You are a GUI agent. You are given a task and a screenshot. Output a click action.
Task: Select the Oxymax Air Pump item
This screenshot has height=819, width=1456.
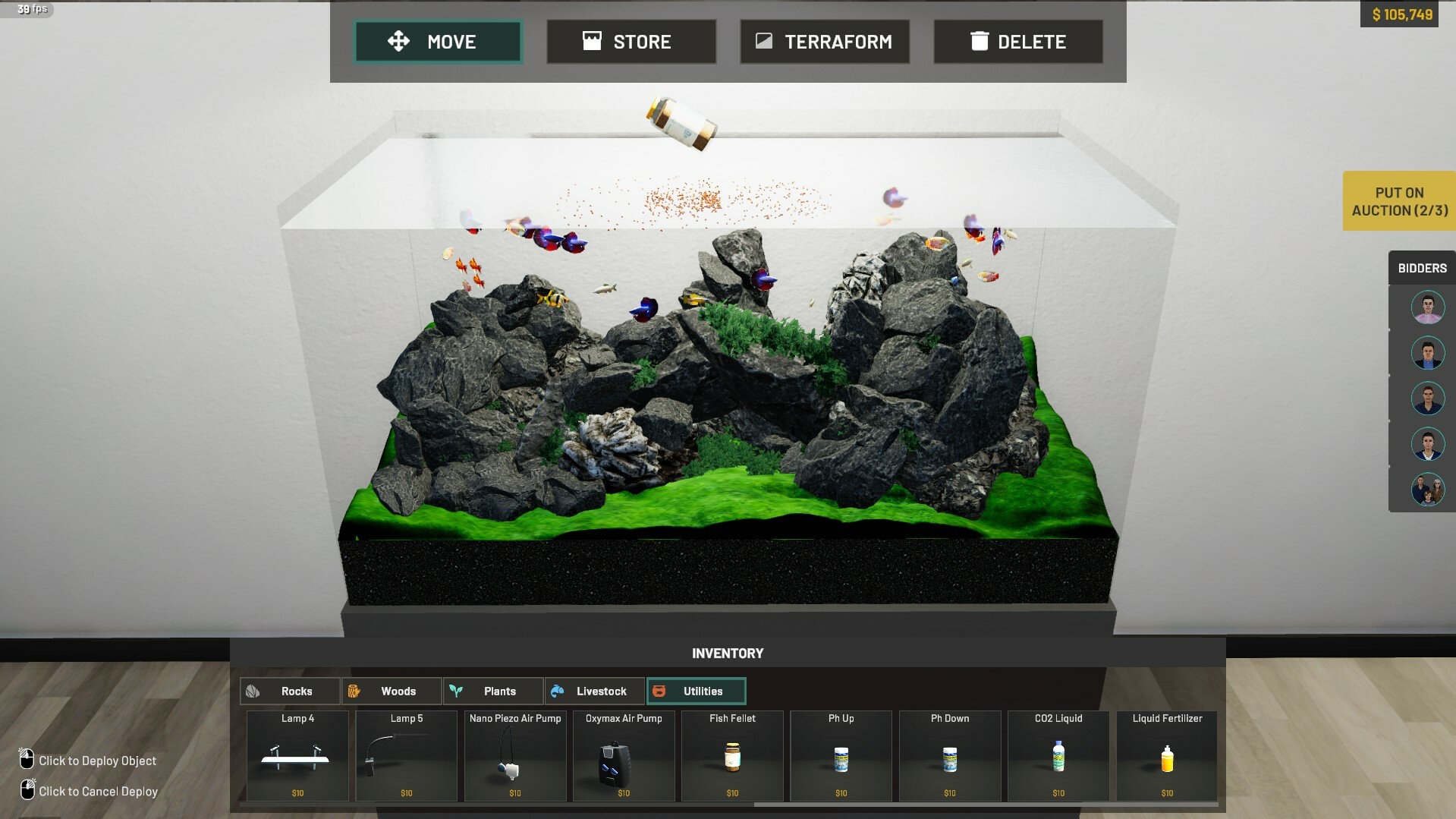pyautogui.click(x=624, y=755)
